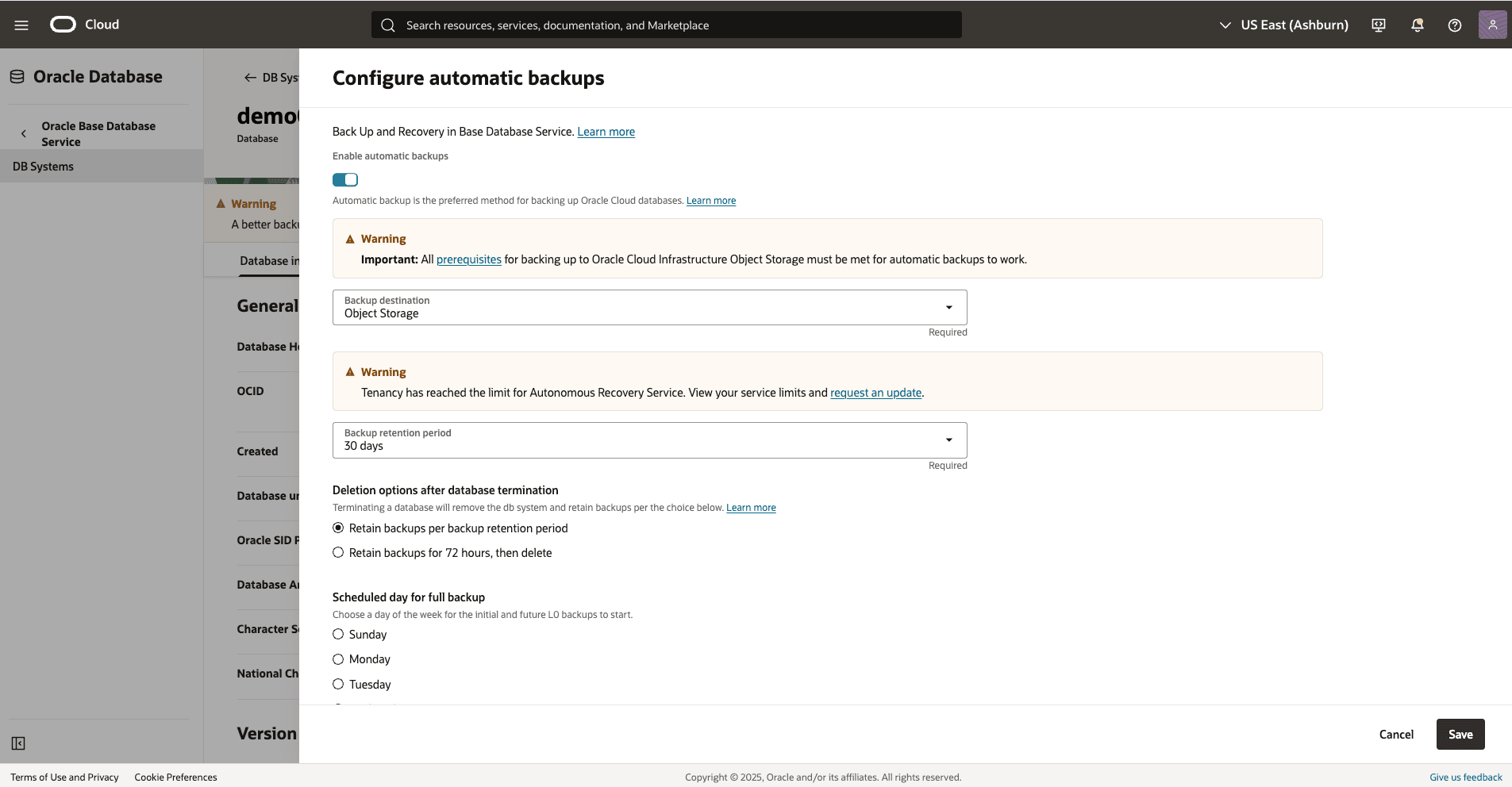
Task: Save the automatic backup configuration
Action: (x=1460, y=734)
